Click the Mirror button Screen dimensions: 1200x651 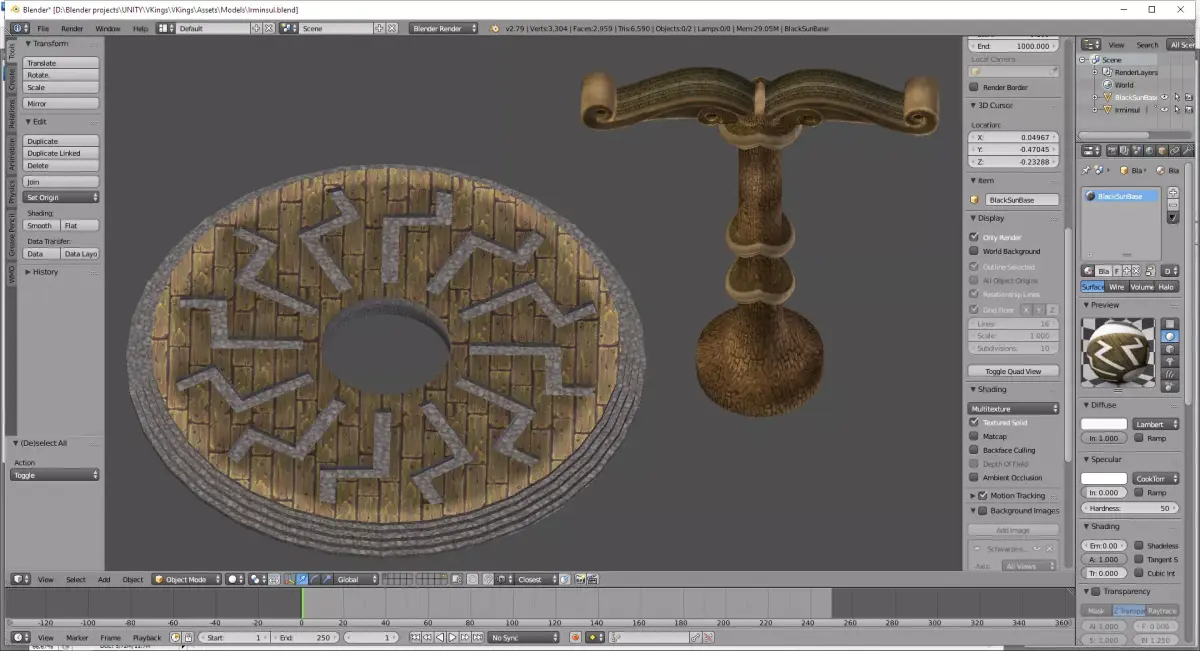point(60,104)
